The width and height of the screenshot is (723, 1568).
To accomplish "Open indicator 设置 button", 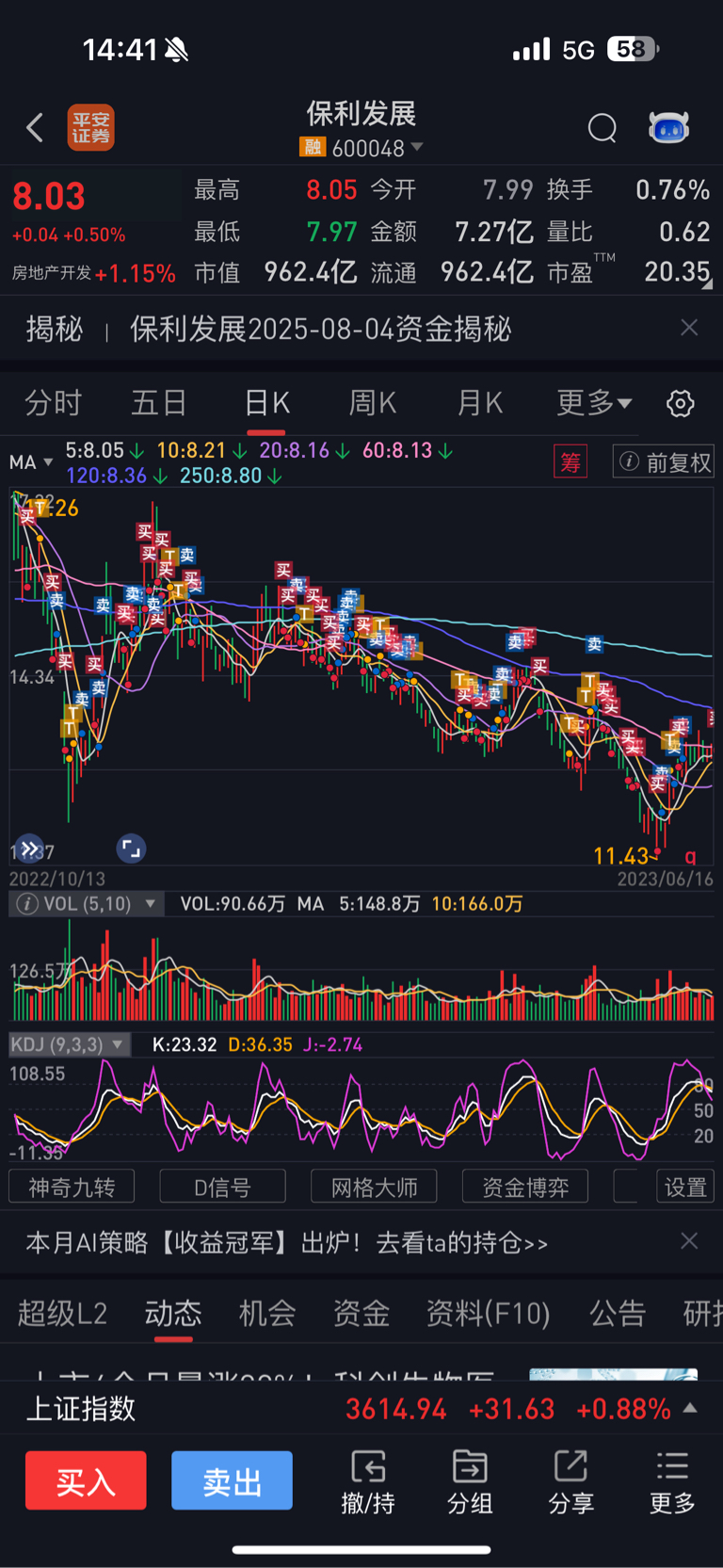I will pyautogui.click(x=685, y=1187).
